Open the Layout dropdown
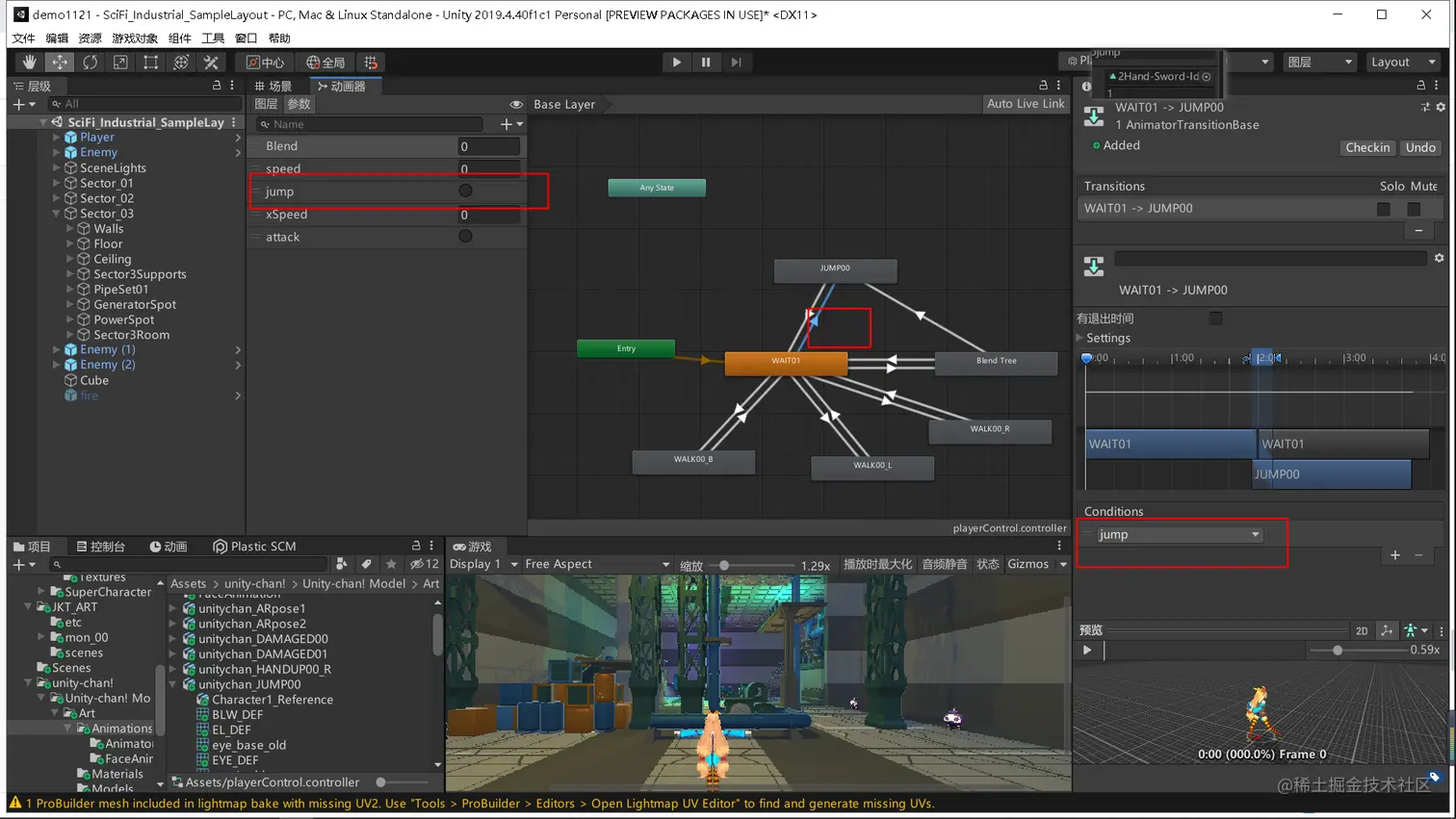Viewport: 1456px width, 819px height. [1403, 62]
